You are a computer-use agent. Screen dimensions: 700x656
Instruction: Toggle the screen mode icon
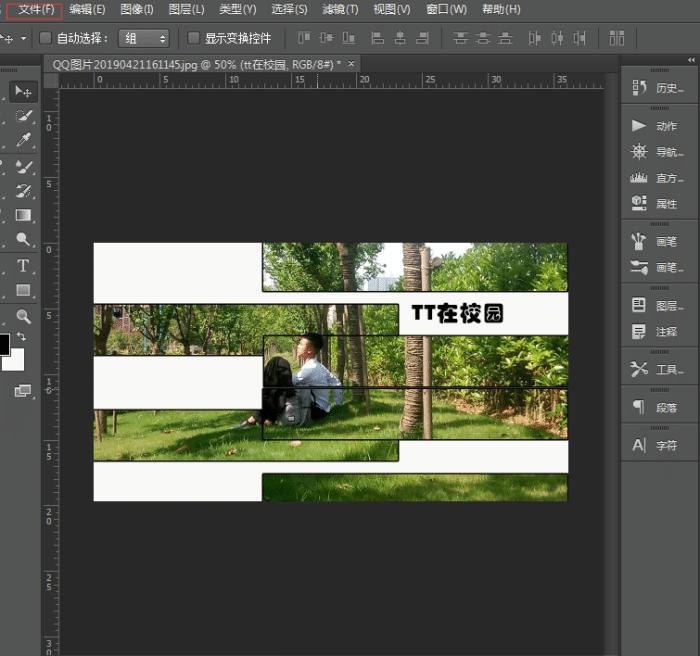point(23,391)
